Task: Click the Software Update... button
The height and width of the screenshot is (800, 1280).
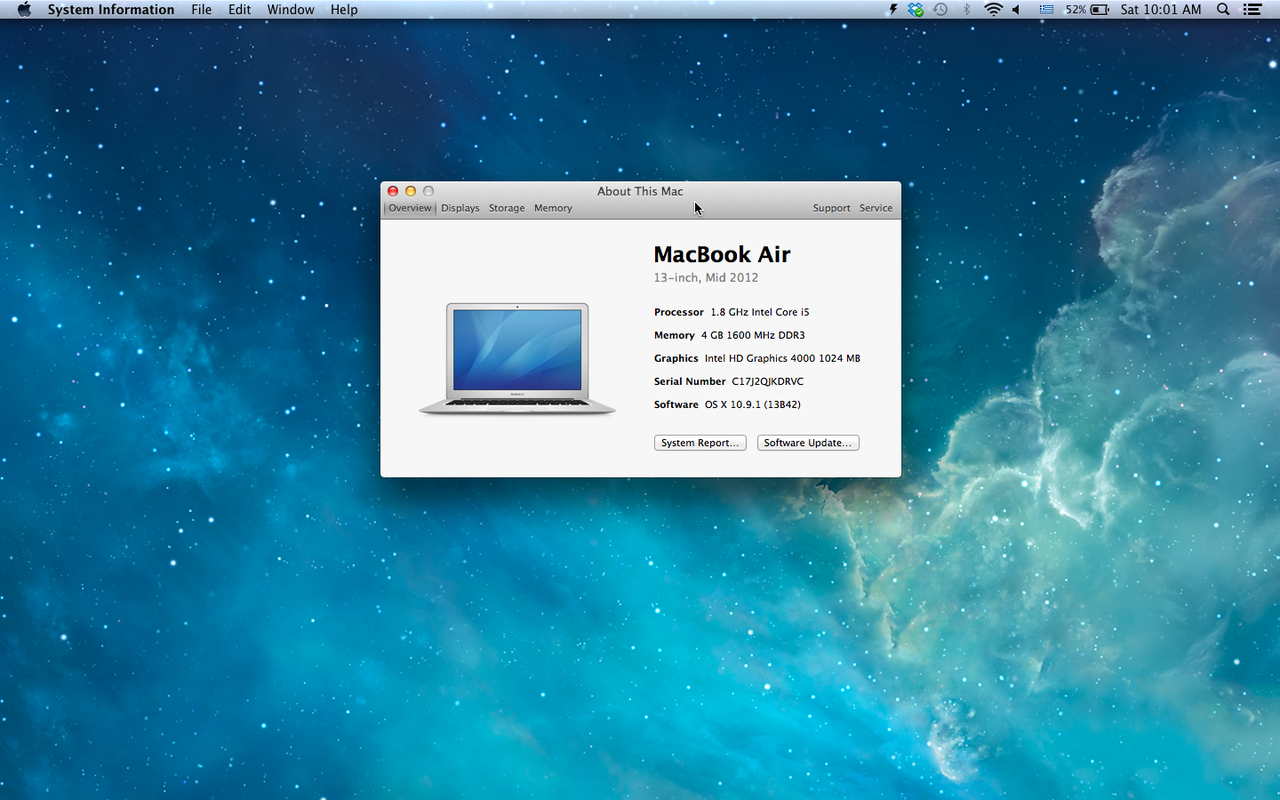Action: pos(808,443)
